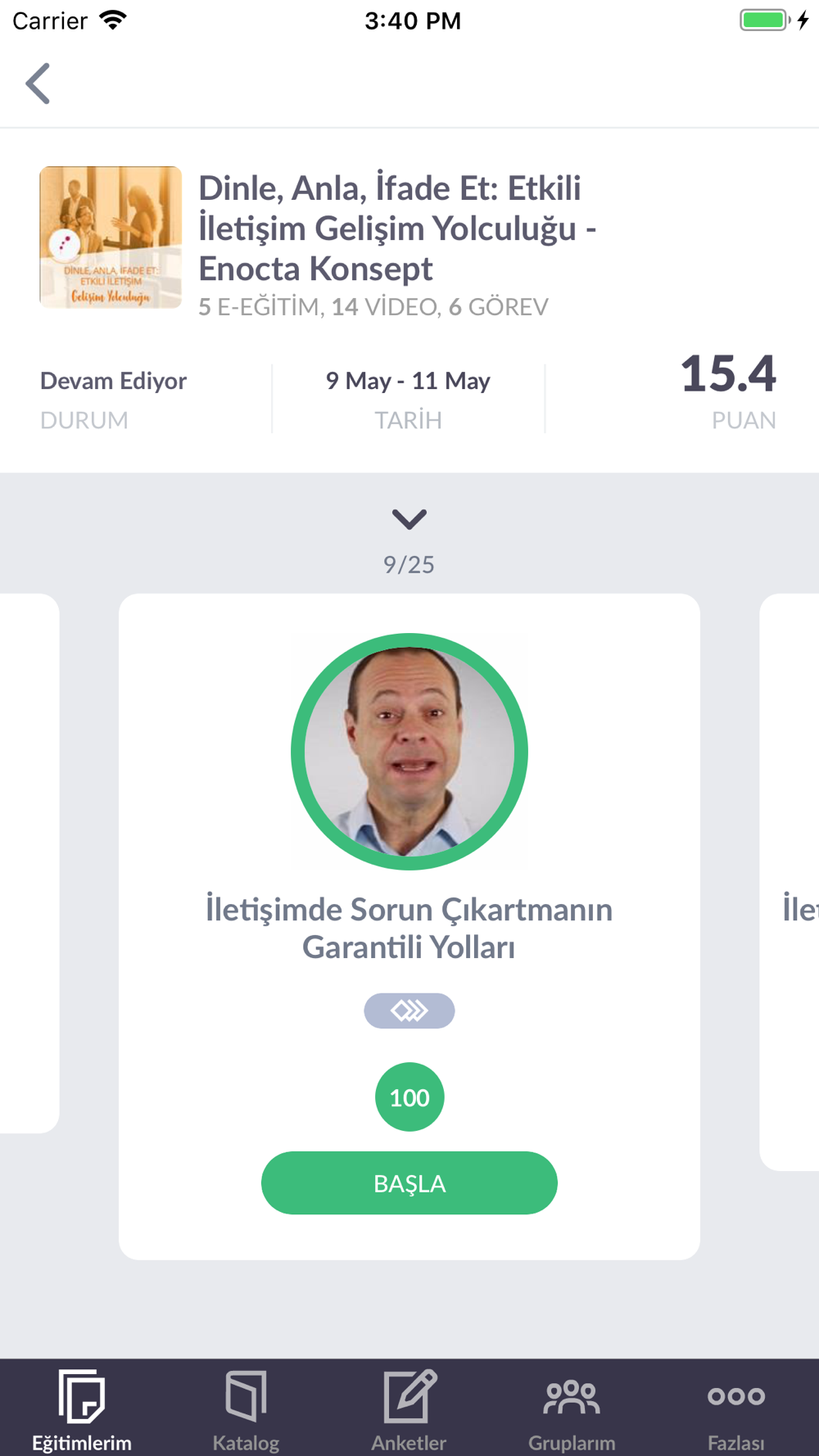Open the Eğitimlerim tab icon

coord(81,1396)
